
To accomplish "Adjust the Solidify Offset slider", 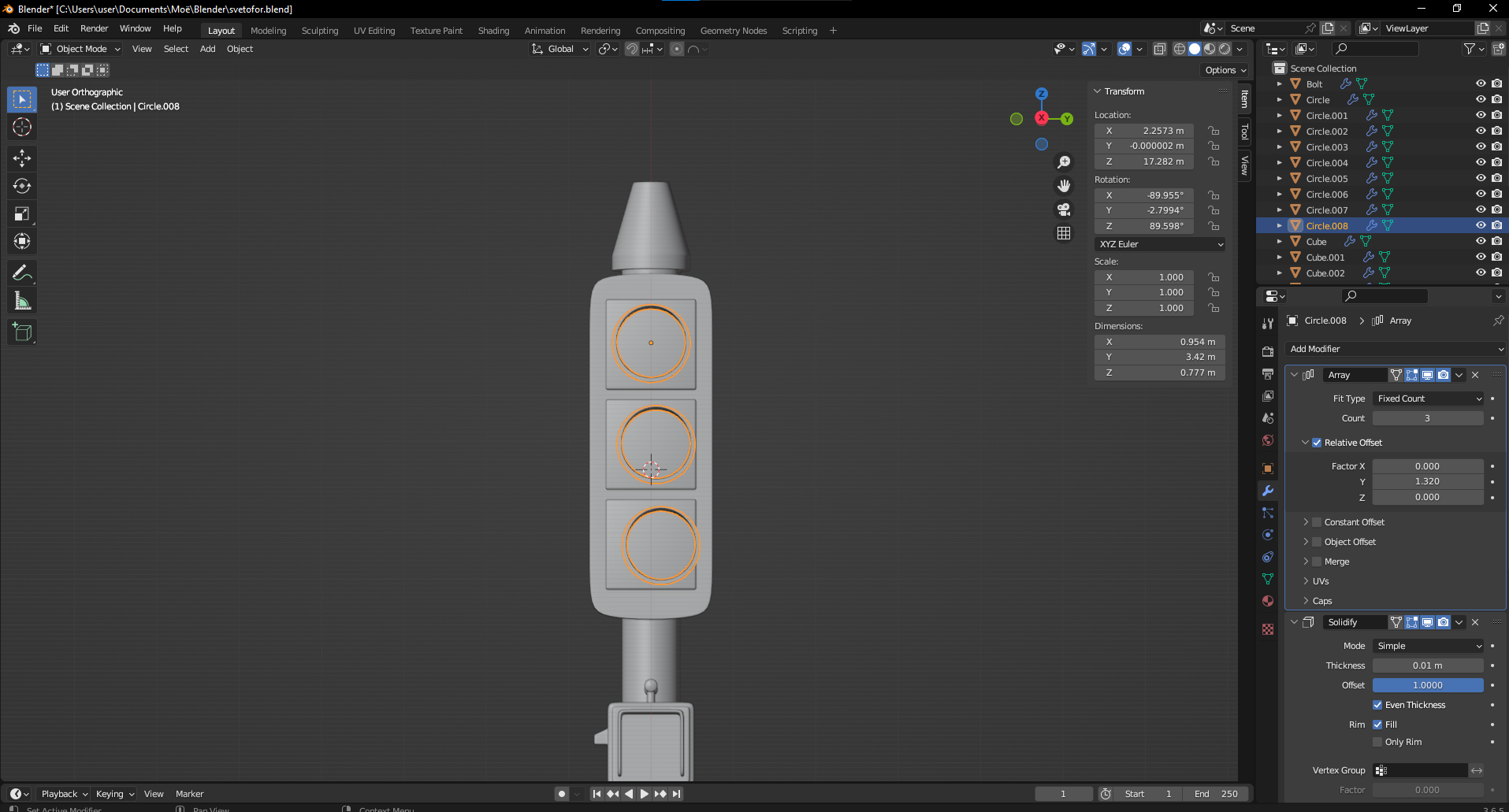I will [1427, 685].
